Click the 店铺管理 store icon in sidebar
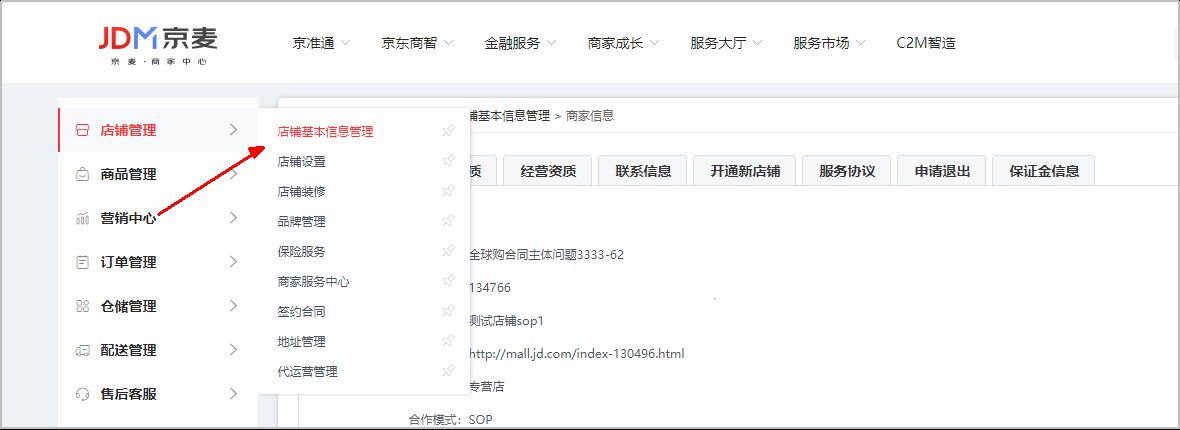Viewport: 1180px width, 430px height. point(82,130)
